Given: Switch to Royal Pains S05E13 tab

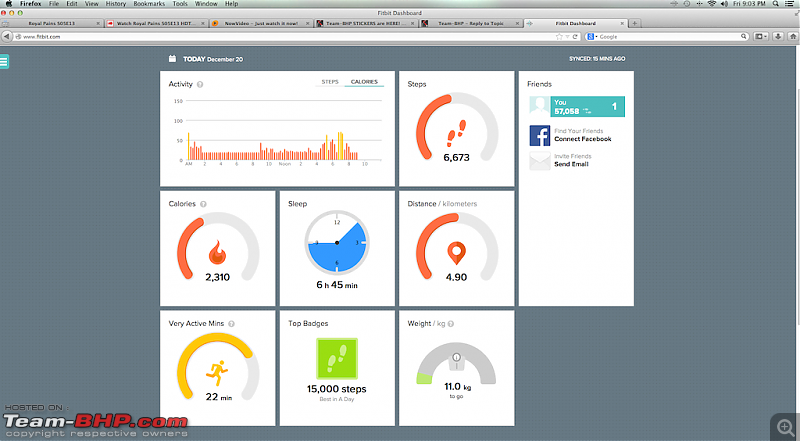Looking at the screenshot, I should coord(52,23).
